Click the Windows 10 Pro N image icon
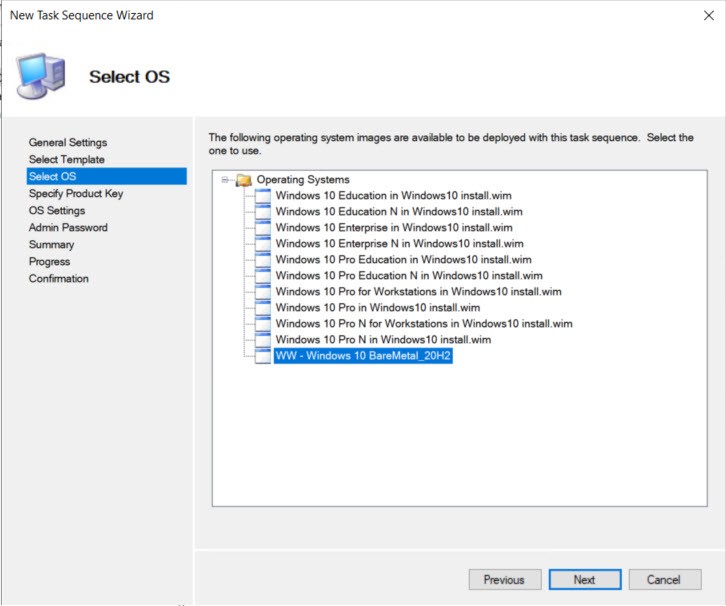The width and height of the screenshot is (726, 606). click(x=263, y=339)
